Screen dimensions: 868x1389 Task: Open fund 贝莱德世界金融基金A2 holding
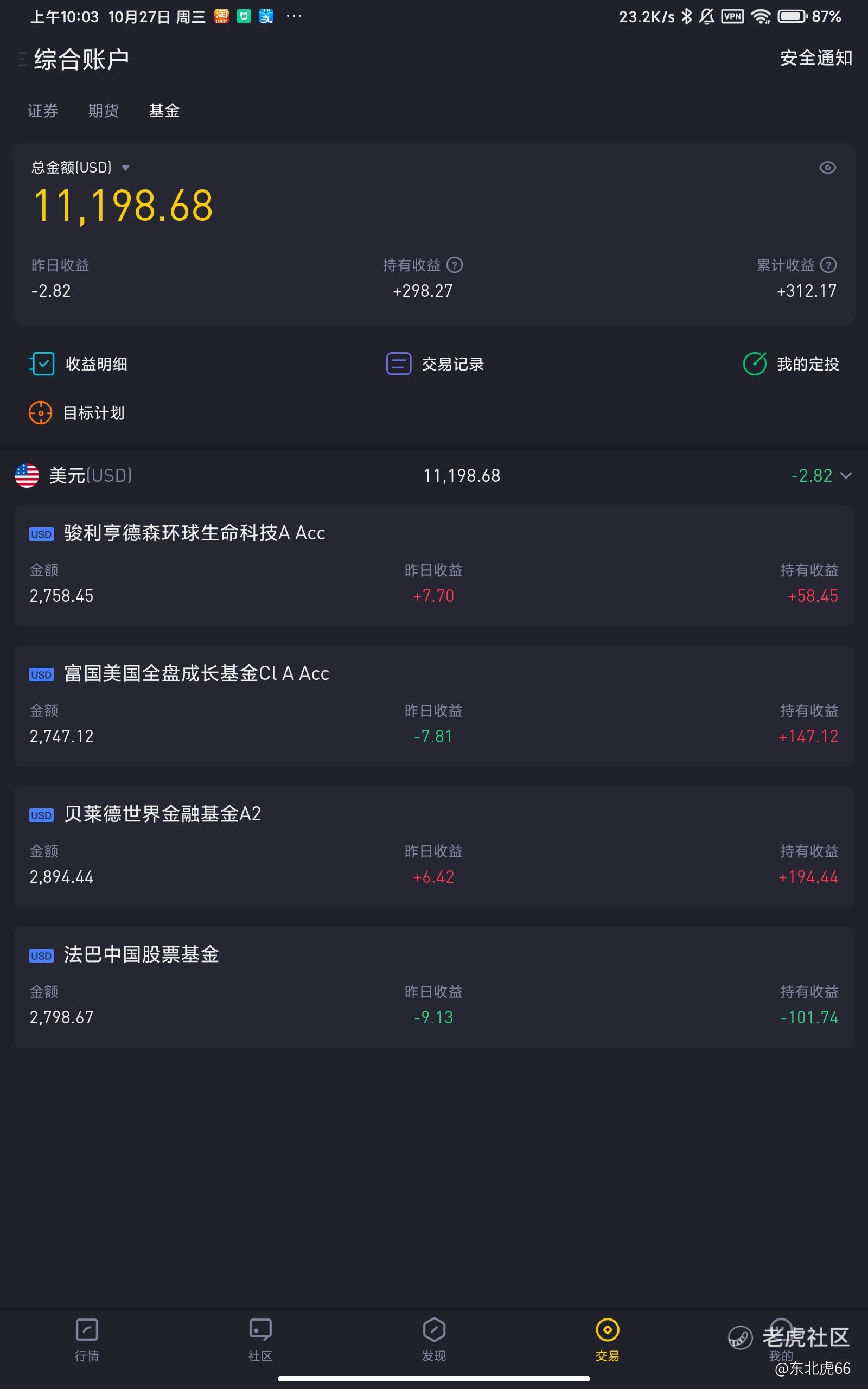coord(434,846)
